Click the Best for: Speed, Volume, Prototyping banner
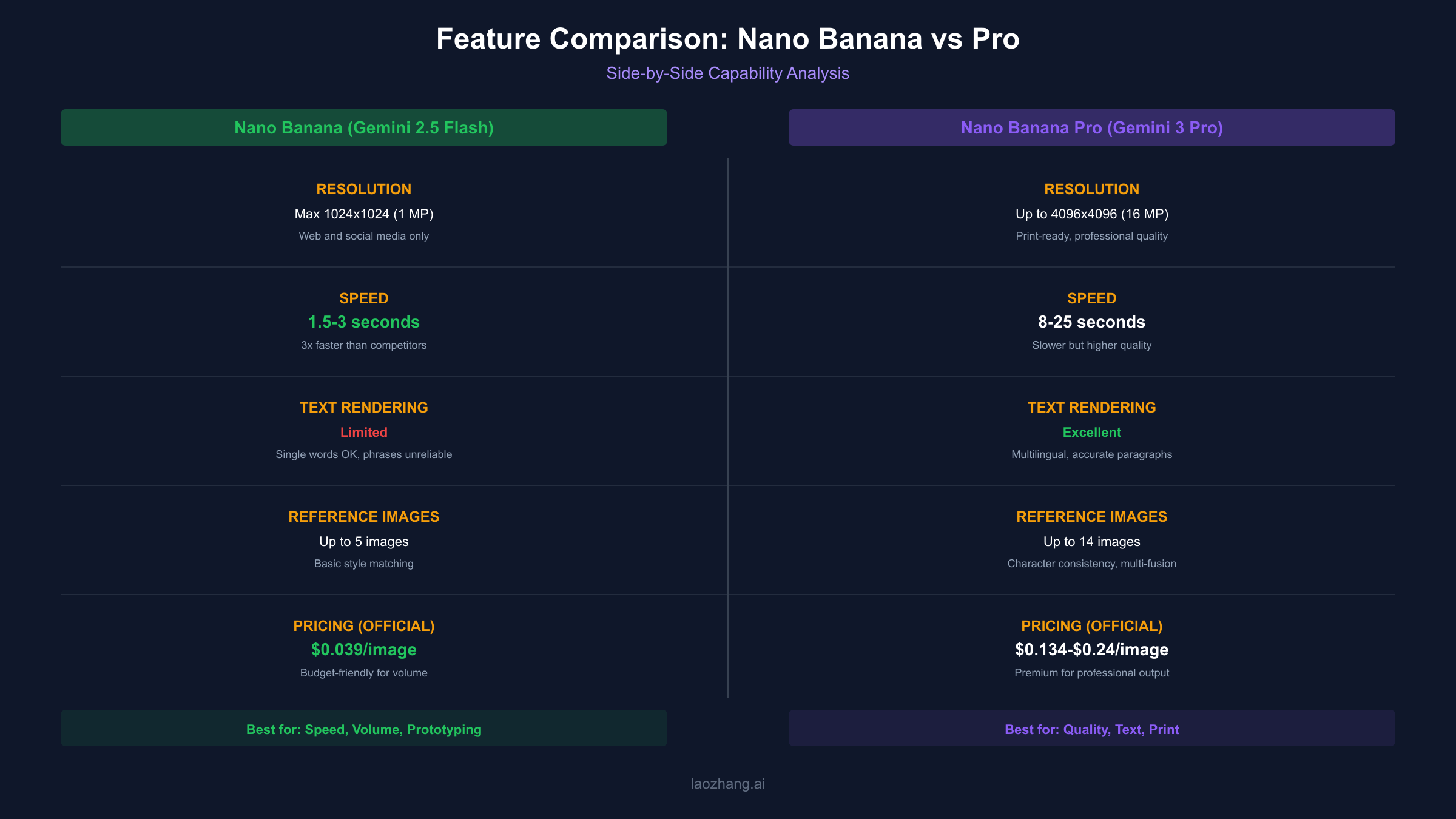Image resolution: width=1456 pixels, height=819 pixels. (364, 729)
